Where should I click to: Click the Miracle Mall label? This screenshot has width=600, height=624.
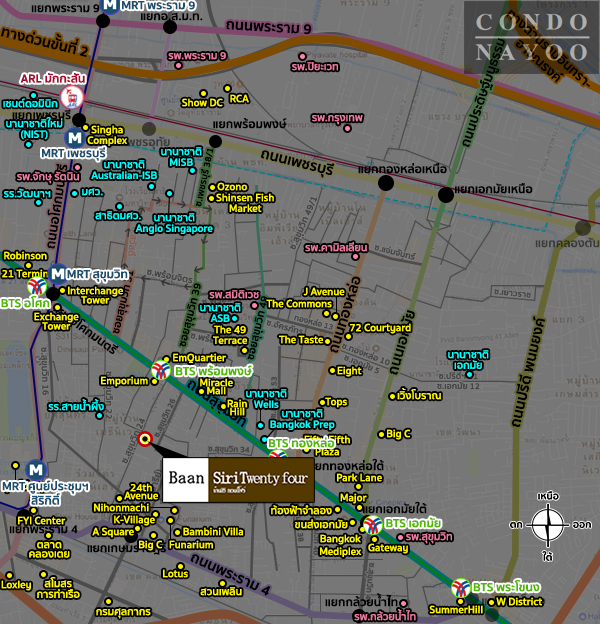216,386
